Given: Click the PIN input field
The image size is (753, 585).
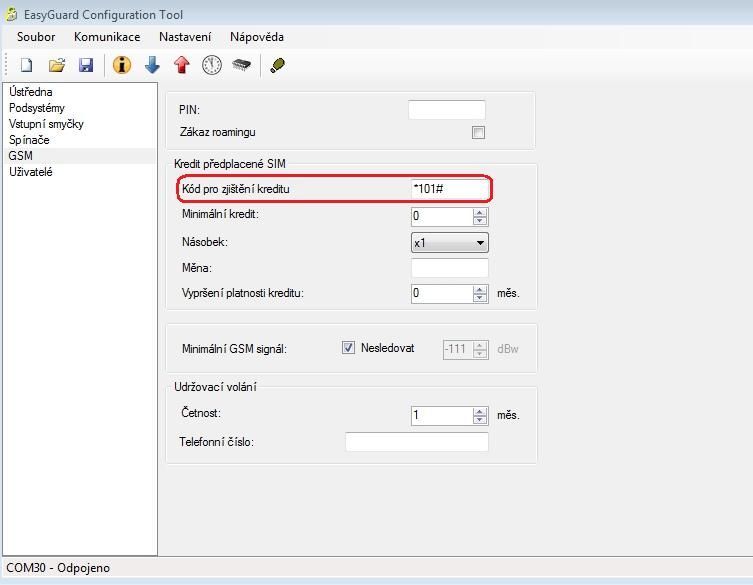Looking at the screenshot, I should [x=446, y=110].
